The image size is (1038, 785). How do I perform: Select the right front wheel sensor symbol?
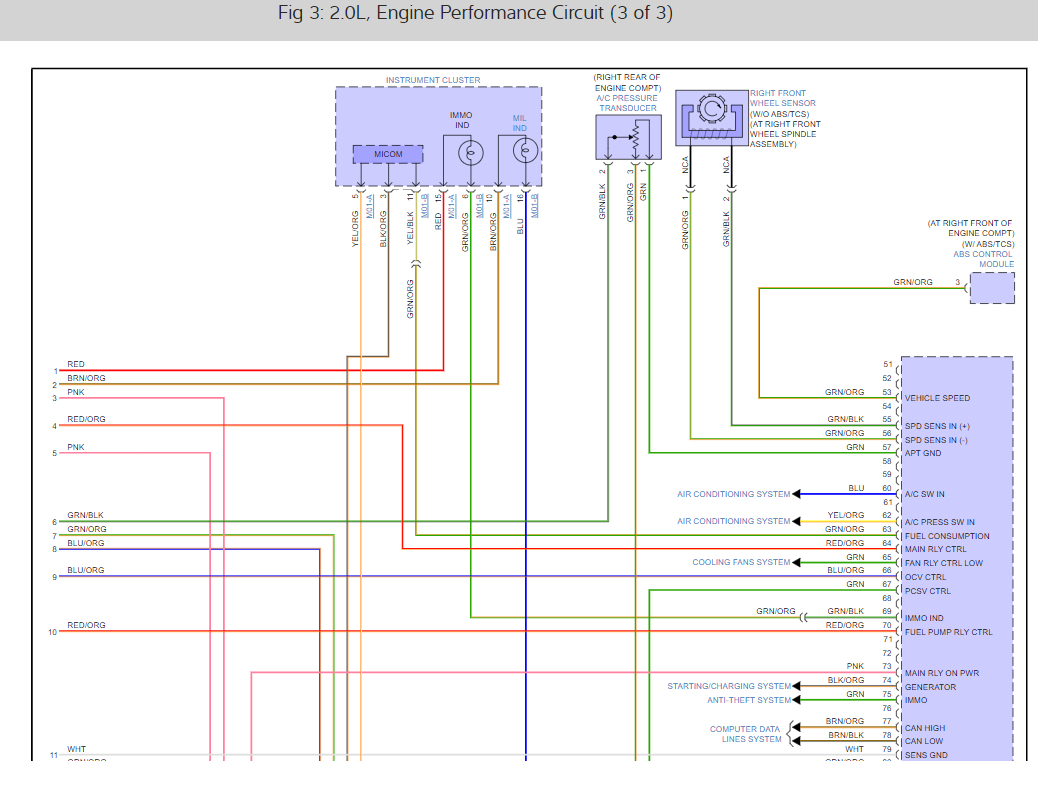712,118
